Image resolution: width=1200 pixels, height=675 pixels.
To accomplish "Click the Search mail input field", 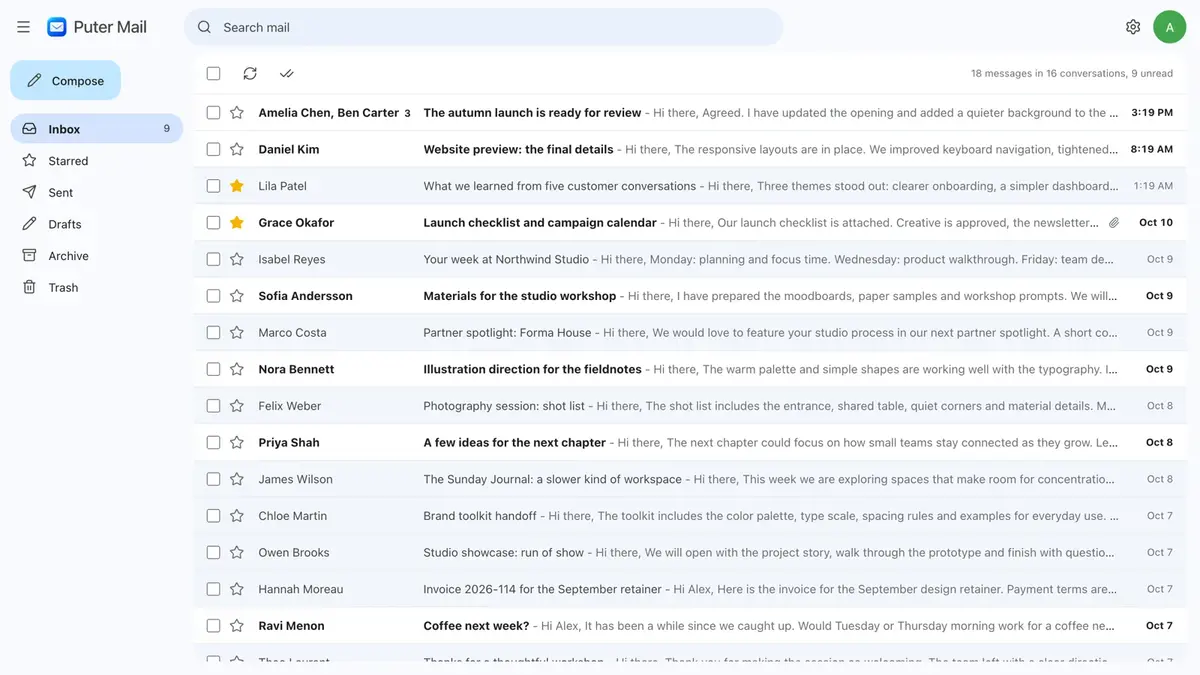I will click(483, 27).
